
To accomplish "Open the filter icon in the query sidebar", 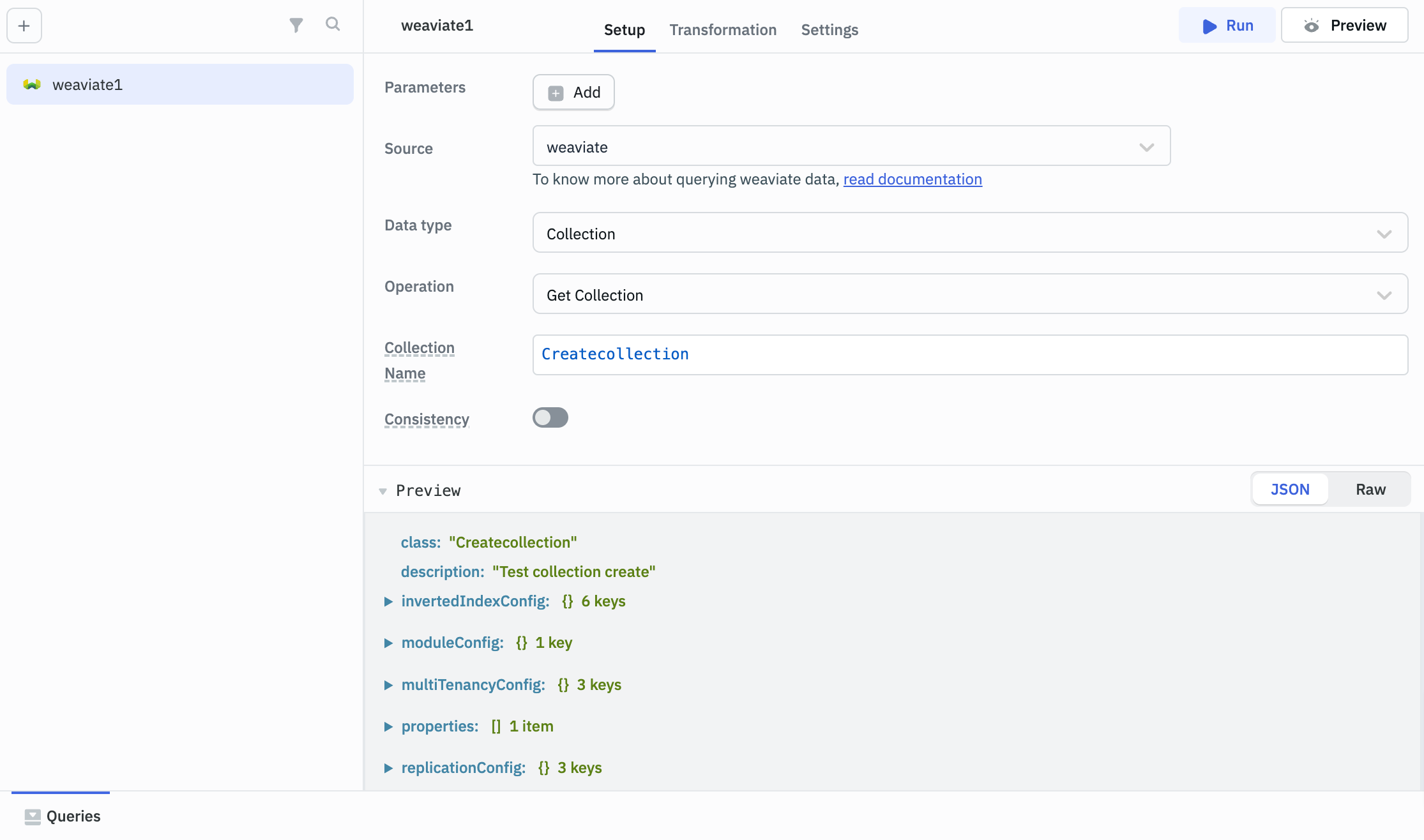I will coord(296,24).
